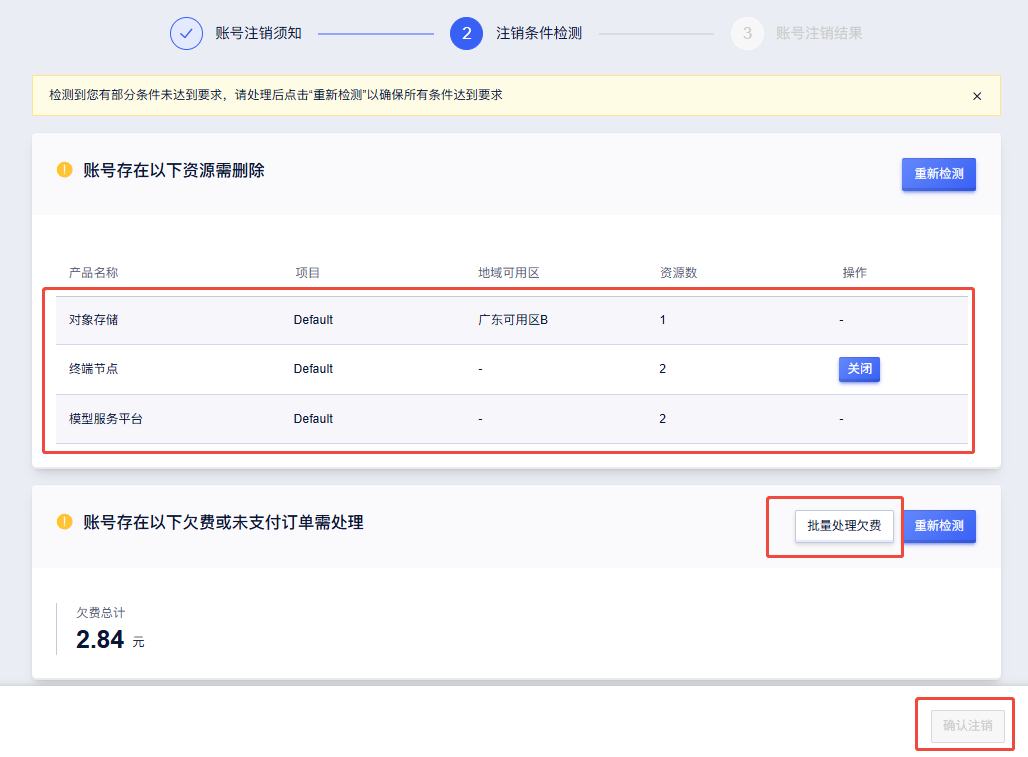Go to 账号注销须知 step label
1028x757 pixels.
(x=258, y=33)
